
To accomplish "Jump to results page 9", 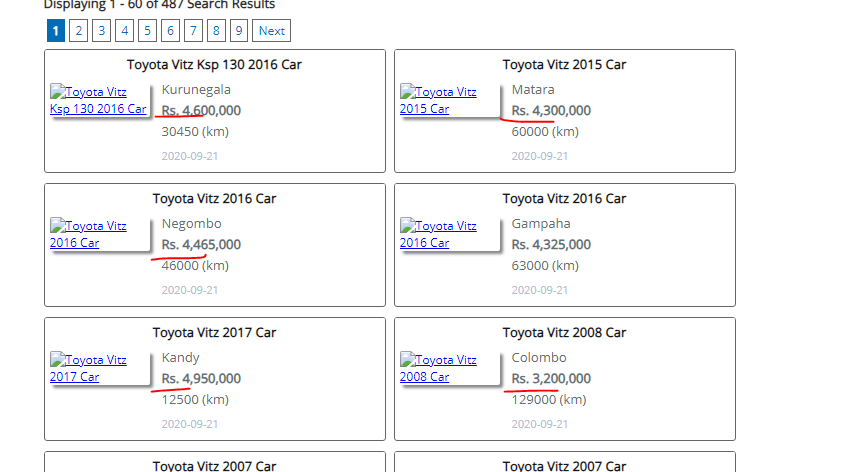I will click(x=239, y=30).
